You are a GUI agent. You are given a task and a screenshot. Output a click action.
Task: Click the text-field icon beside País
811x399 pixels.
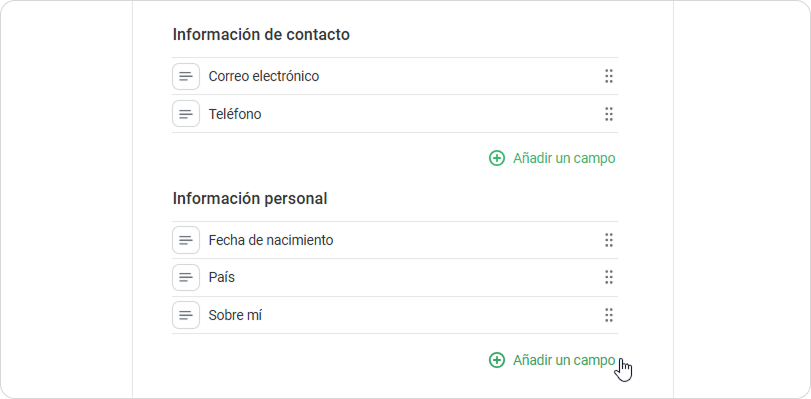click(186, 277)
